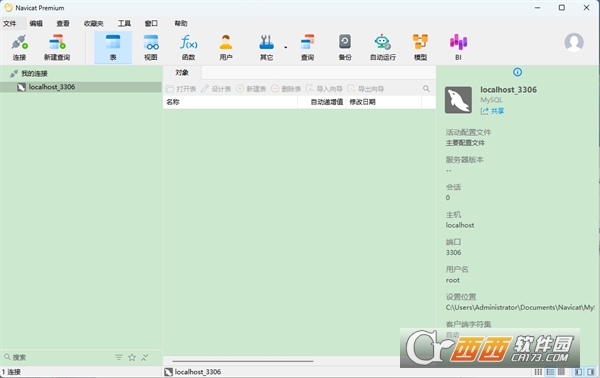600x378 pixels.
Task: Toggle right information pane visibility
Action: pos(591,372)
